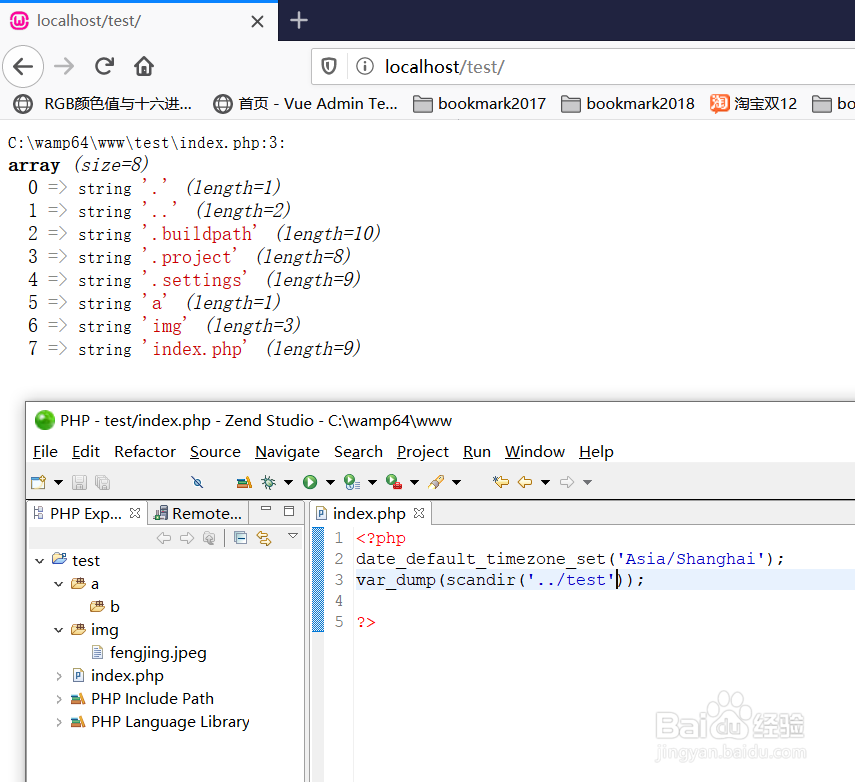Image resolution: width=855 pixels, height=782 pixels.
Task: Maximize the PHP Explorer panel
Action: click(289, 511)
